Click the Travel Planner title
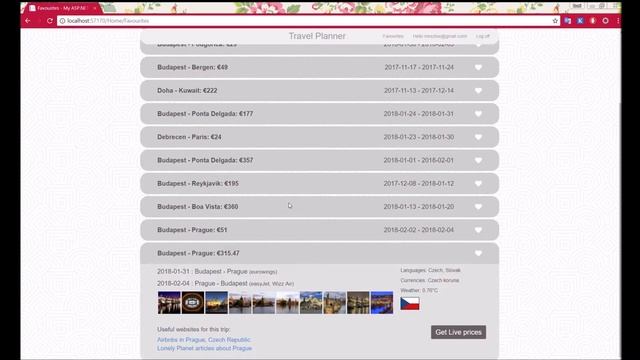Screen dimensions: 640x360 tap(317, 36)
